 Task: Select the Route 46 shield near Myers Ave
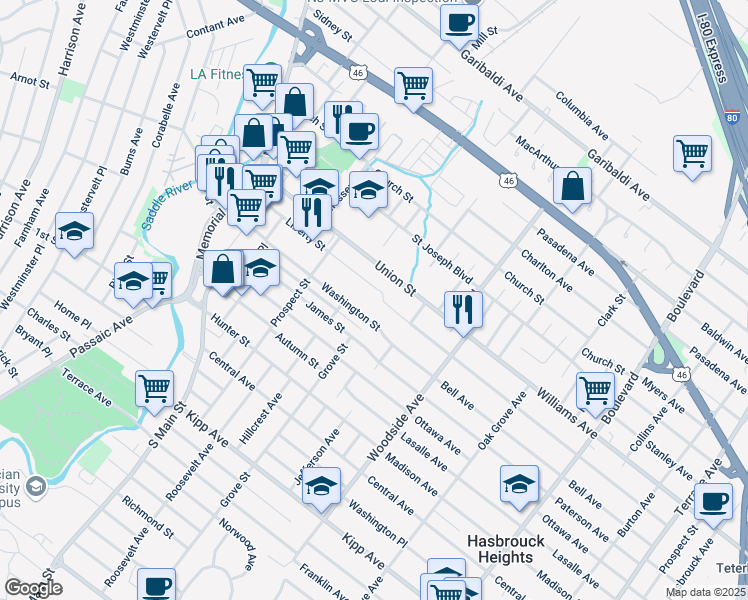682,374
